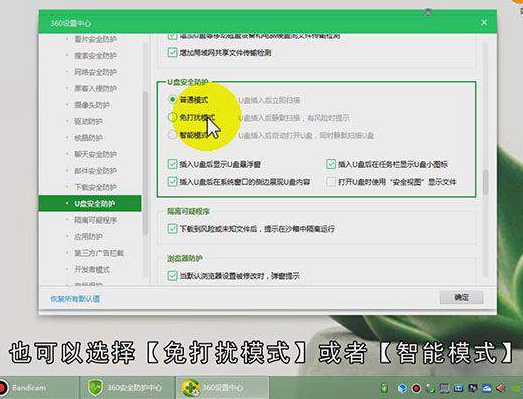Open 第三方广告拦截 settings
The image size is (523, 399).
[99, 253]
